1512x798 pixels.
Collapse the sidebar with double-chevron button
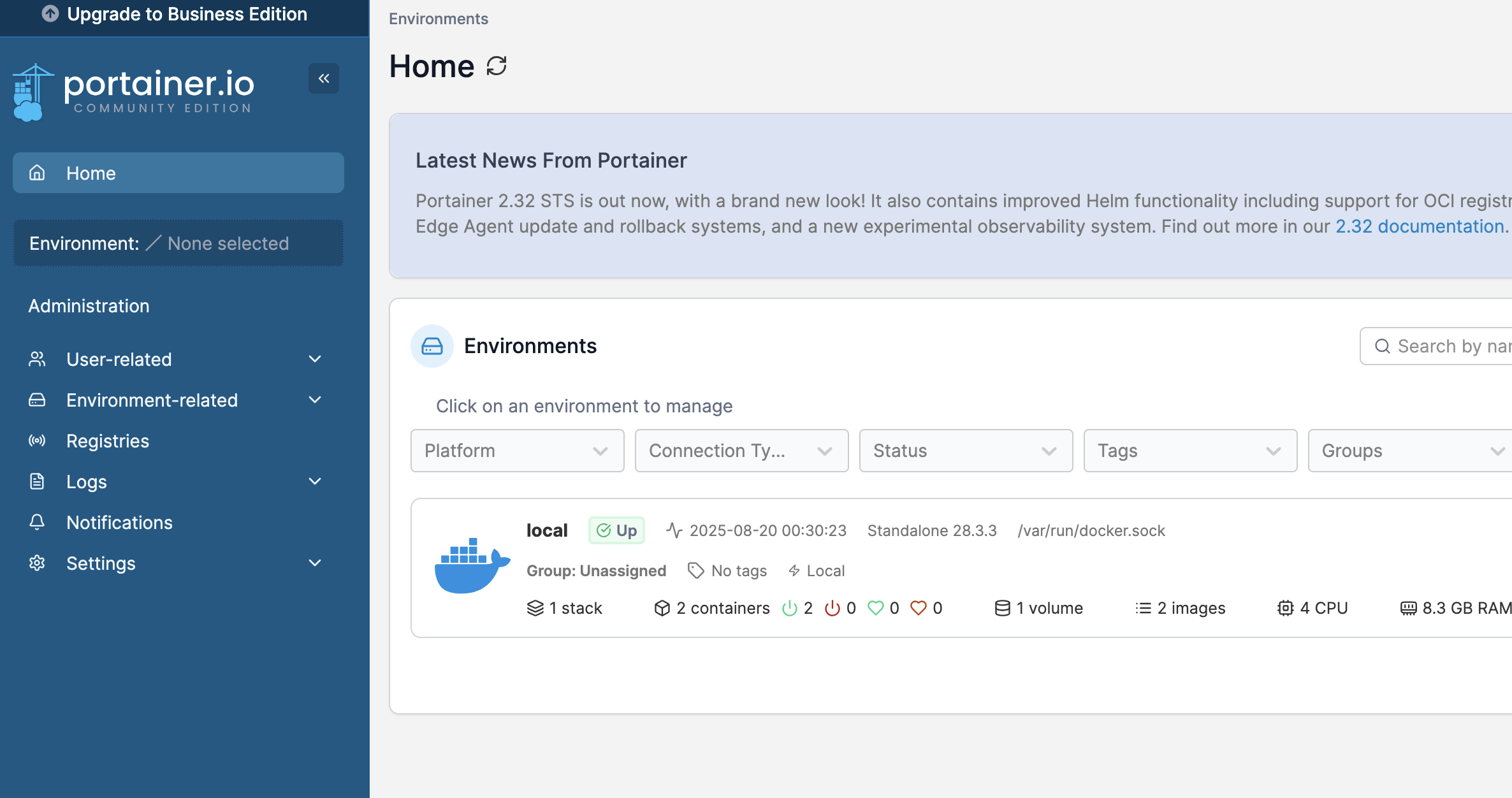click(x=324, y=78)
